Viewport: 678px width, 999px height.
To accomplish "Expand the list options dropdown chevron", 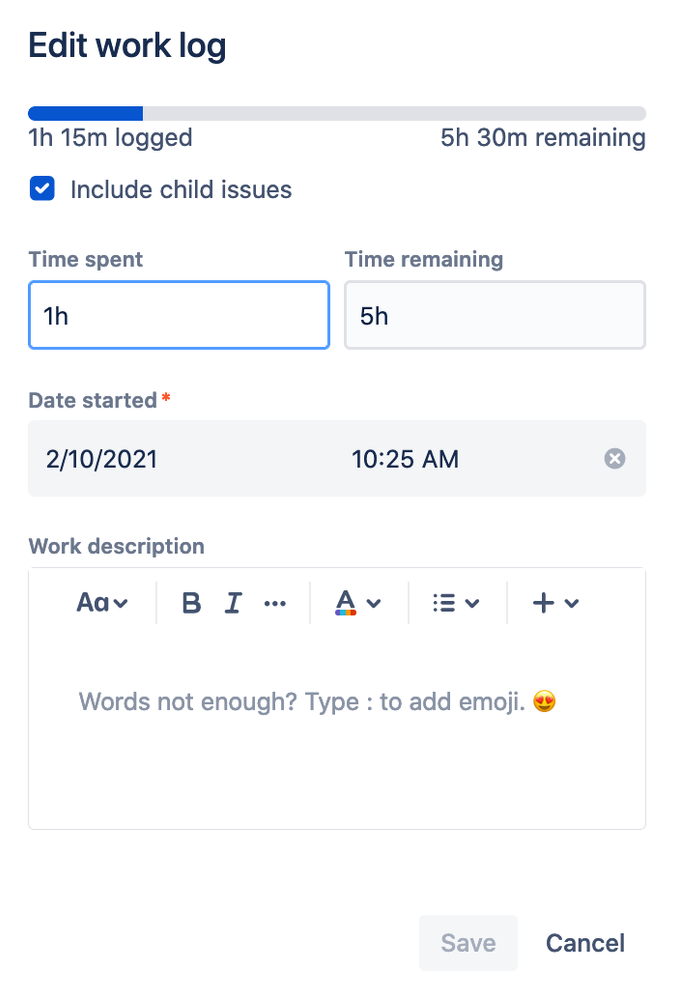I will click(x=473, y=603).
